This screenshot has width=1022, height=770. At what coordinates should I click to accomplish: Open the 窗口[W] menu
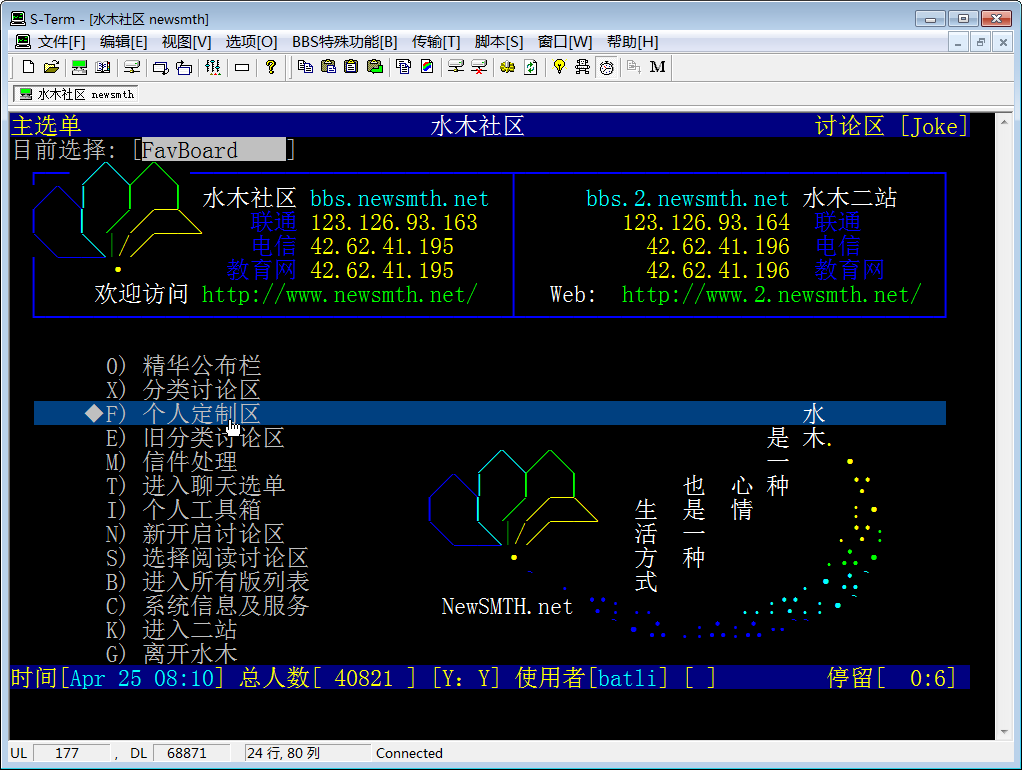564,42
